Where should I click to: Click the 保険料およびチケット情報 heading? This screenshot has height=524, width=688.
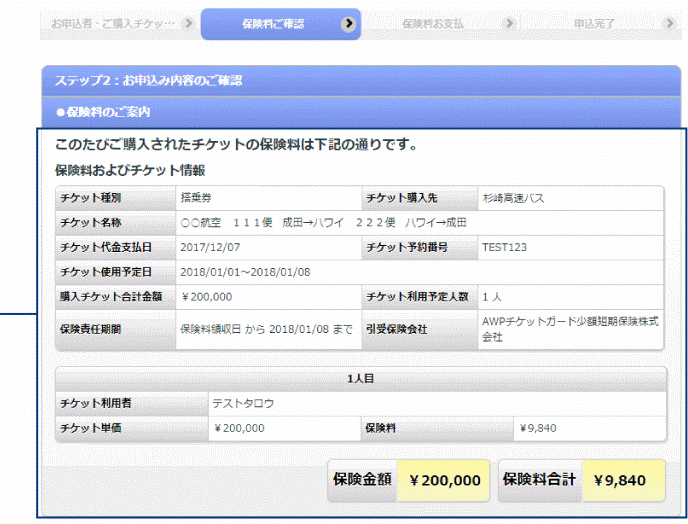(130, 170)
